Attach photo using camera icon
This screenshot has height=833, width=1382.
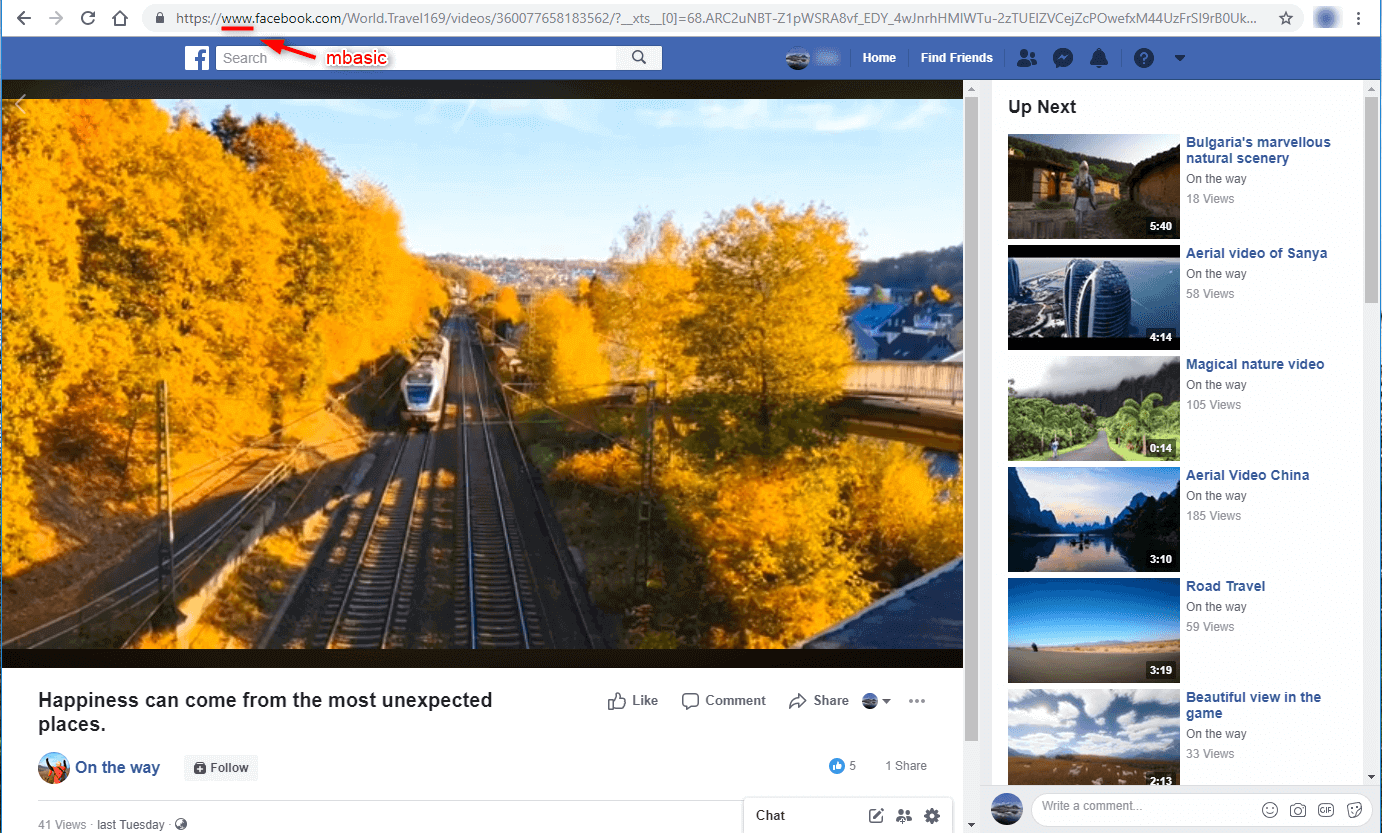click(x=1298, y=809)
